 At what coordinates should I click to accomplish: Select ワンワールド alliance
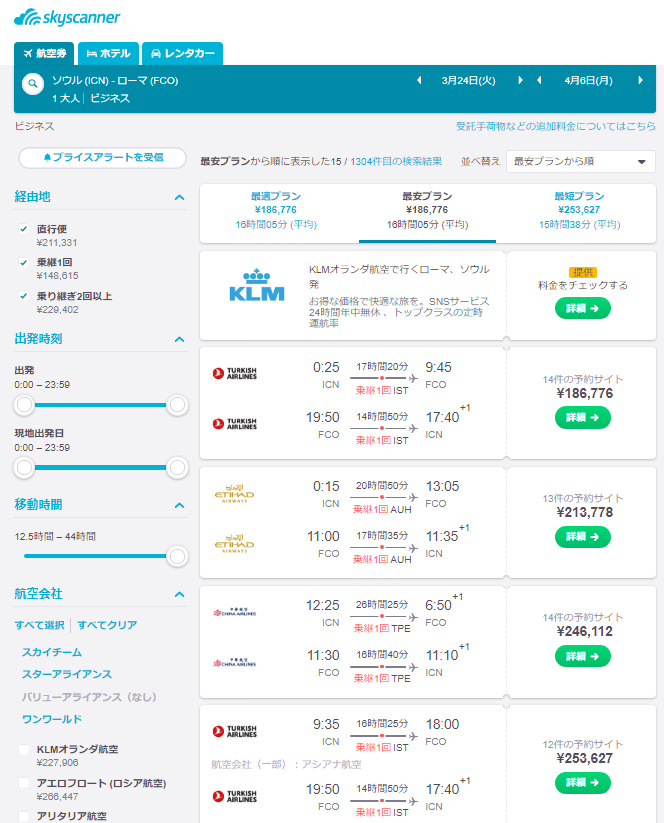point(51,719)
